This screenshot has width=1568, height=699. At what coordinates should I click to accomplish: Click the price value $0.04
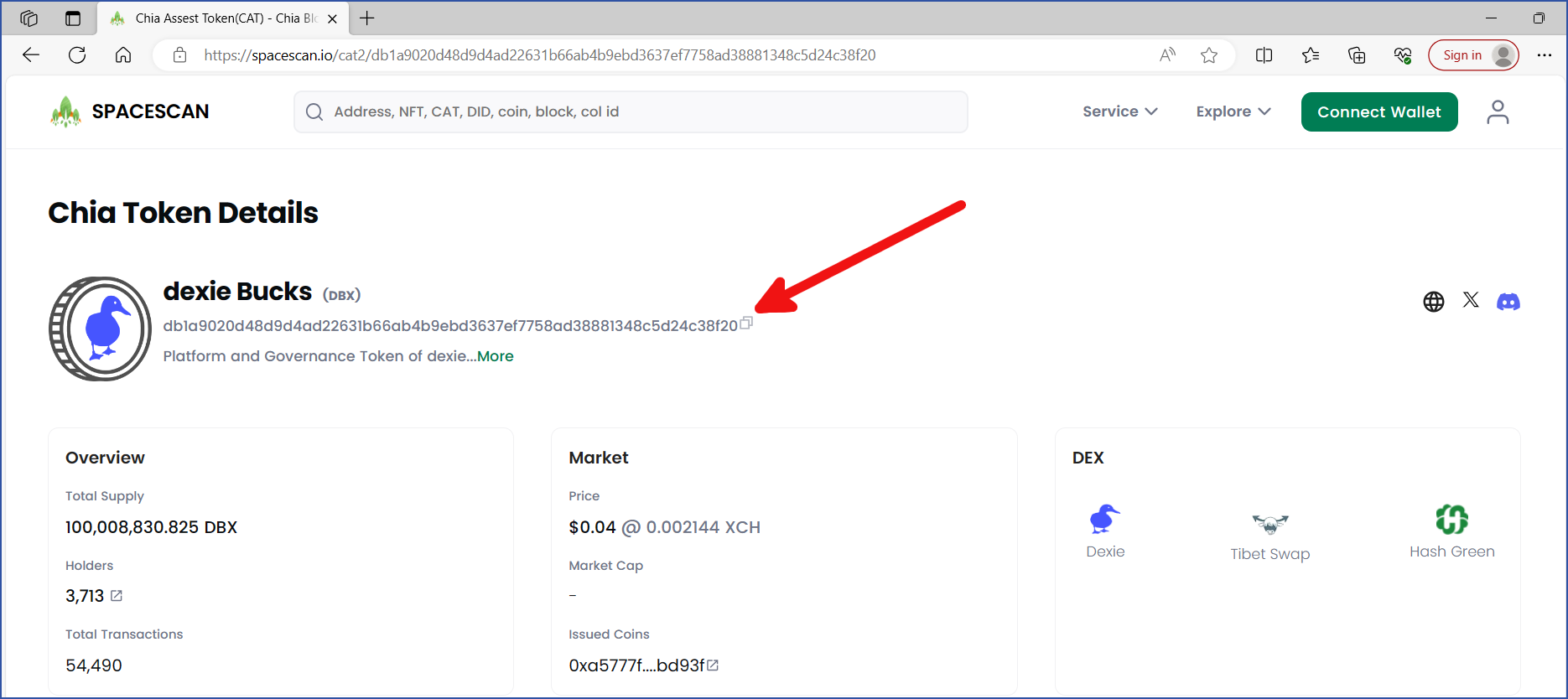[592, 527]
